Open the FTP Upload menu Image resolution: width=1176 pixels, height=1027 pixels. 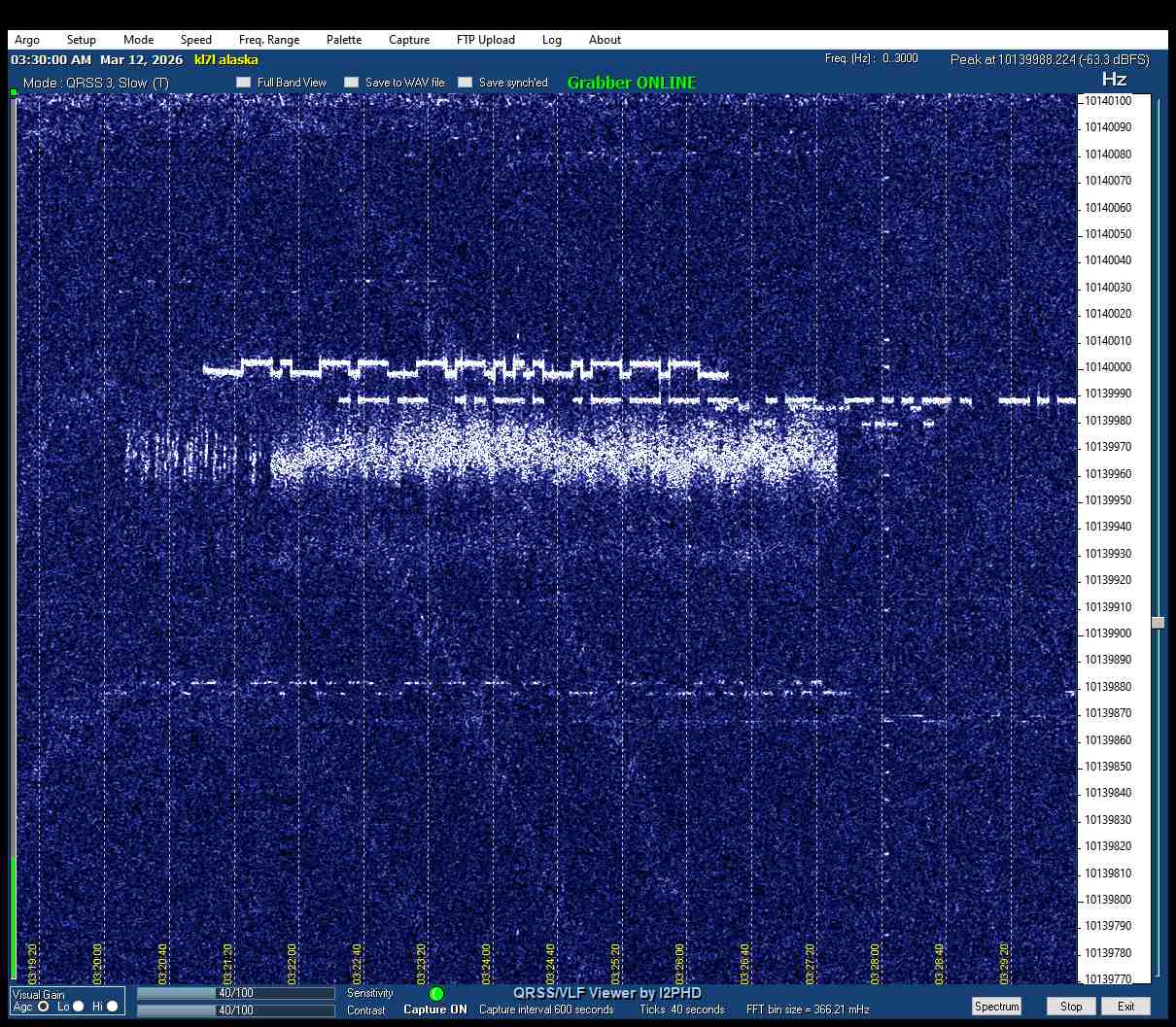(x=486, y=40)
